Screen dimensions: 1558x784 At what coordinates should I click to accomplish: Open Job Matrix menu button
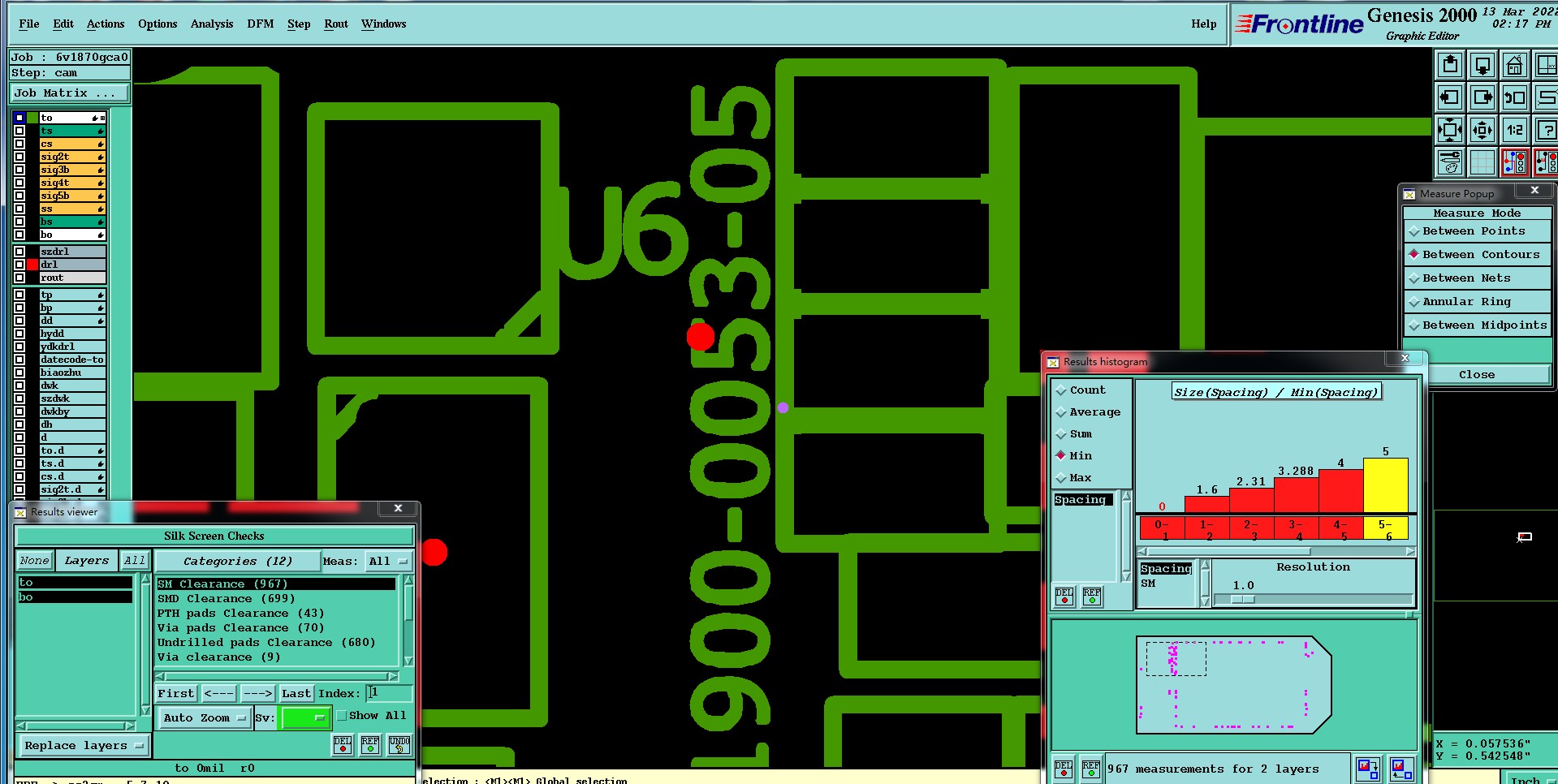coord(69,93)
